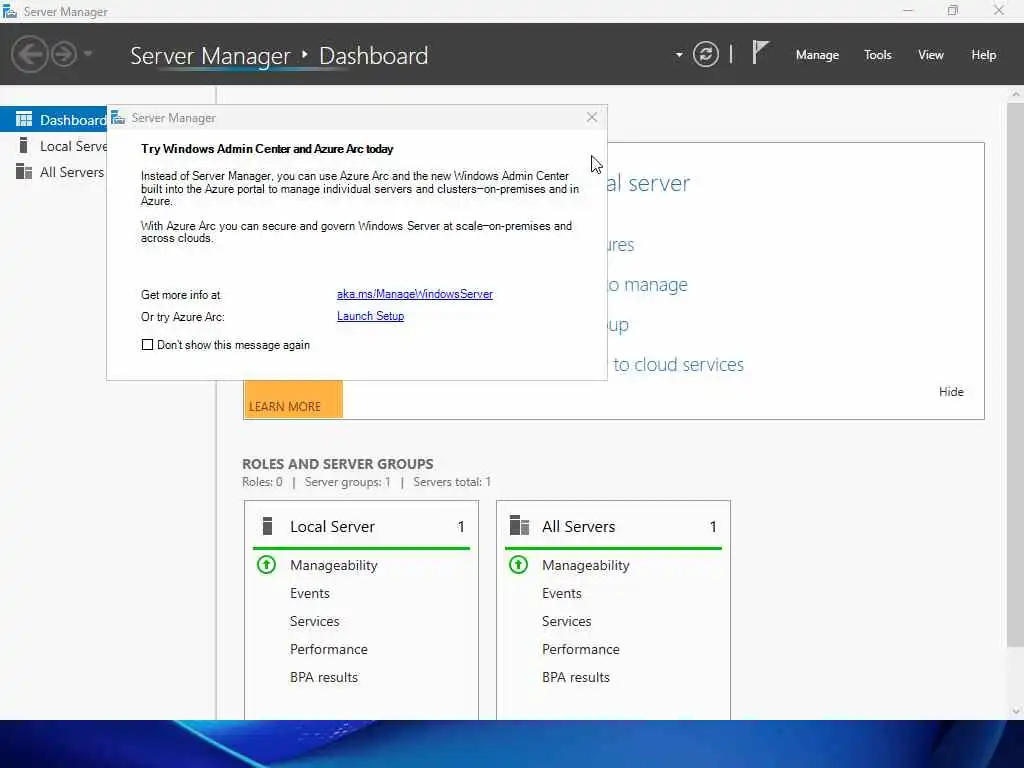Click the popup dialog's Server Manager icon
Screen dimensions: 1024x768
118,118
